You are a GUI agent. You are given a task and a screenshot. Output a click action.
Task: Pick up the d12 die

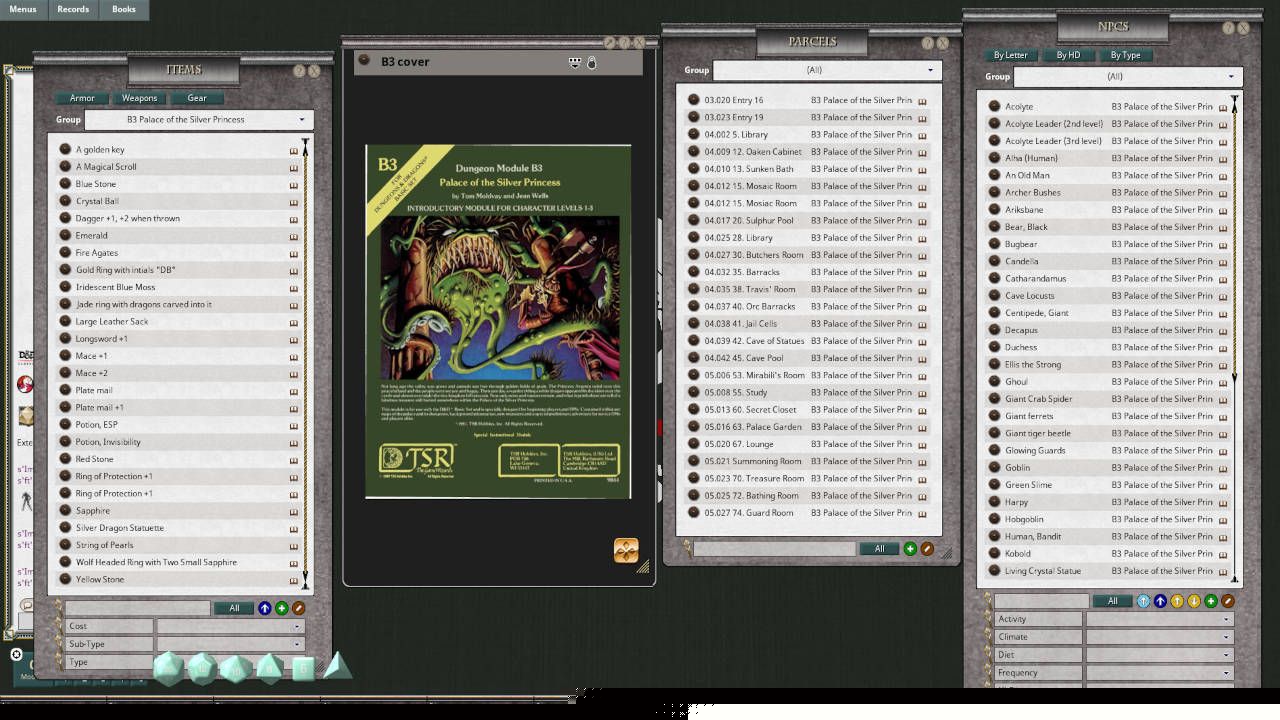point(202,669)
